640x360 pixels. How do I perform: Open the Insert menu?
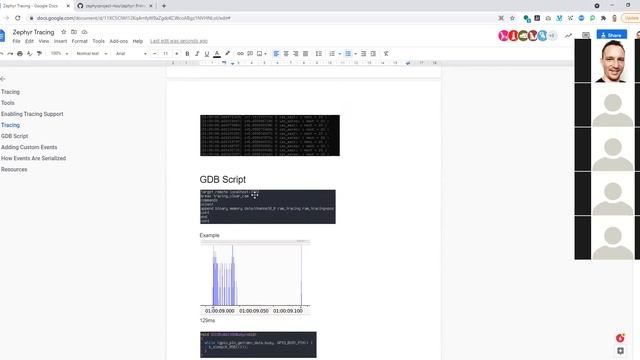(x=60, y=41)
